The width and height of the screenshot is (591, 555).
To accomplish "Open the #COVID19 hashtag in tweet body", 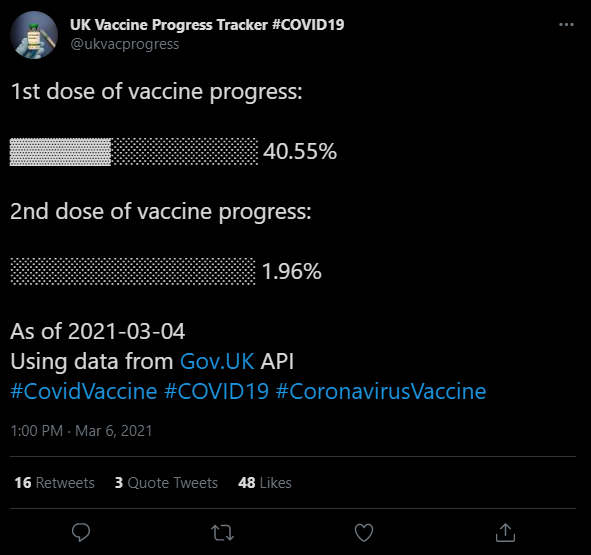I will tap(216, 391).
